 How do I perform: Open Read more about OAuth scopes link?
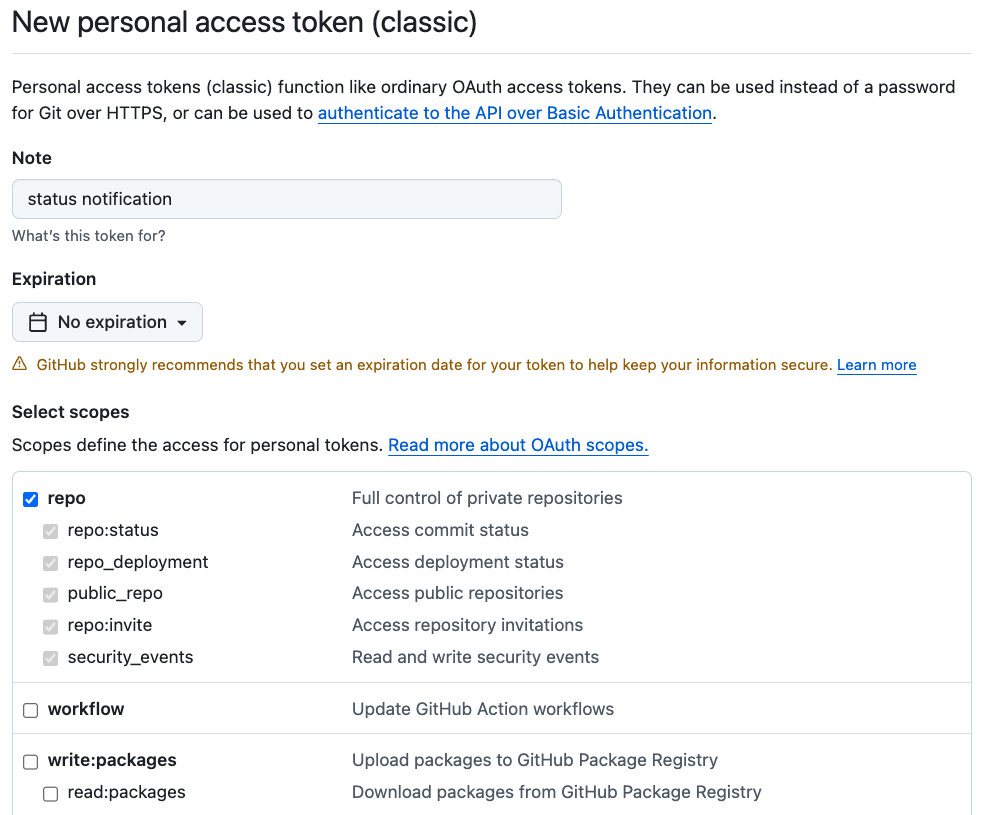click(518, 445)
